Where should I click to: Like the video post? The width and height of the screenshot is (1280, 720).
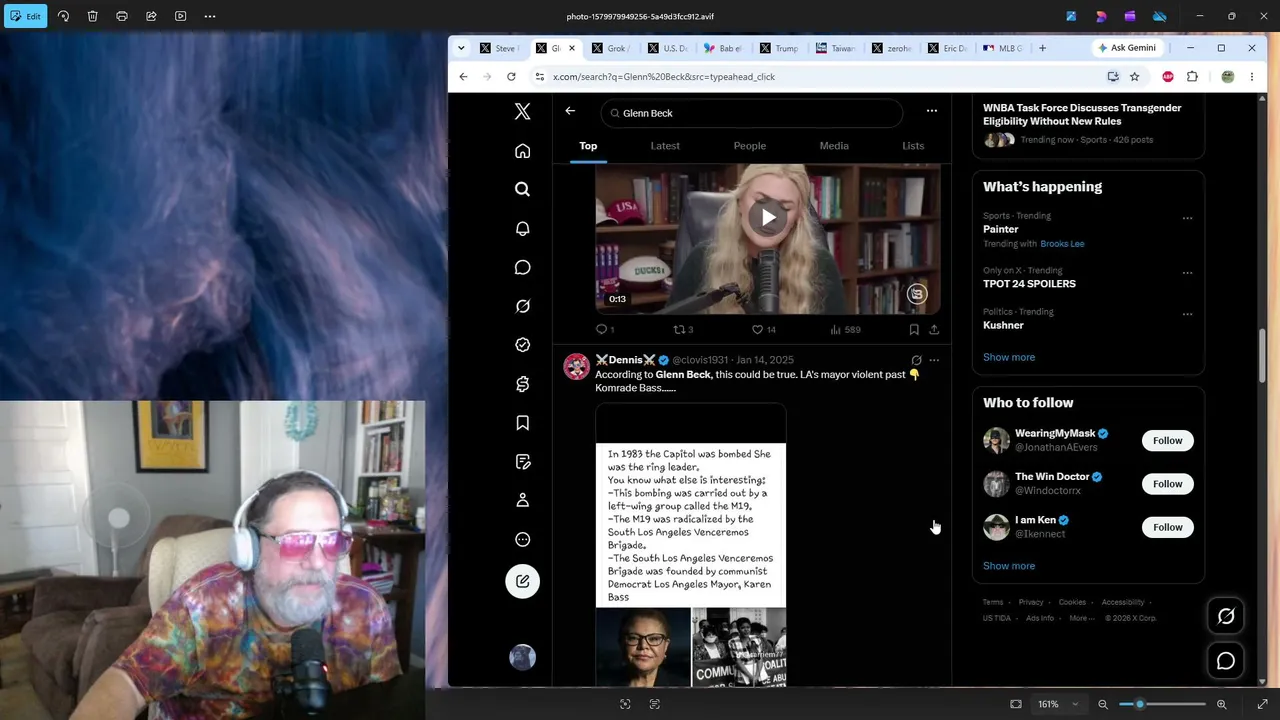click(763, 329)
